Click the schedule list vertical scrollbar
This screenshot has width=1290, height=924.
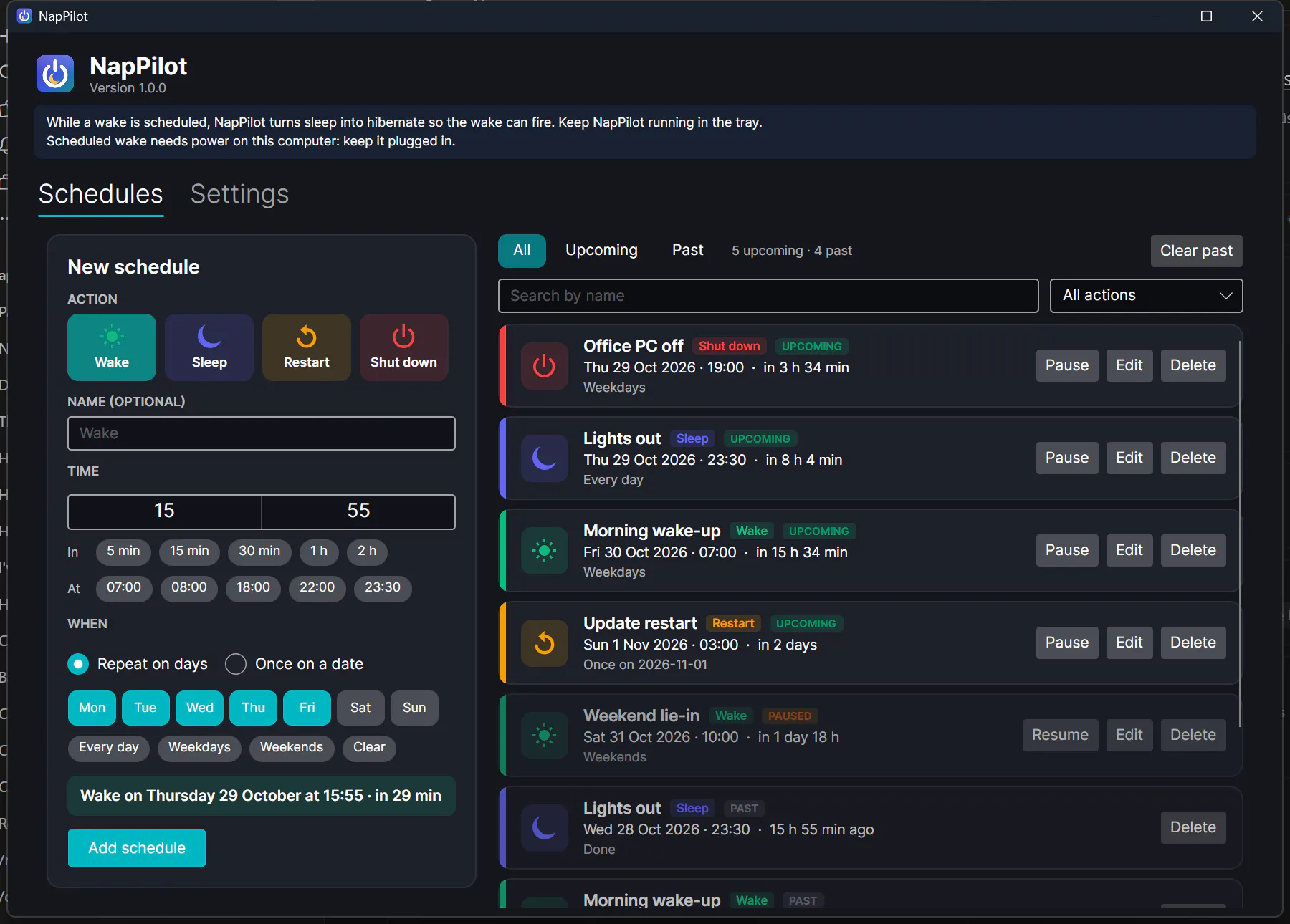pyautogui.click(x=1240, y=534)
